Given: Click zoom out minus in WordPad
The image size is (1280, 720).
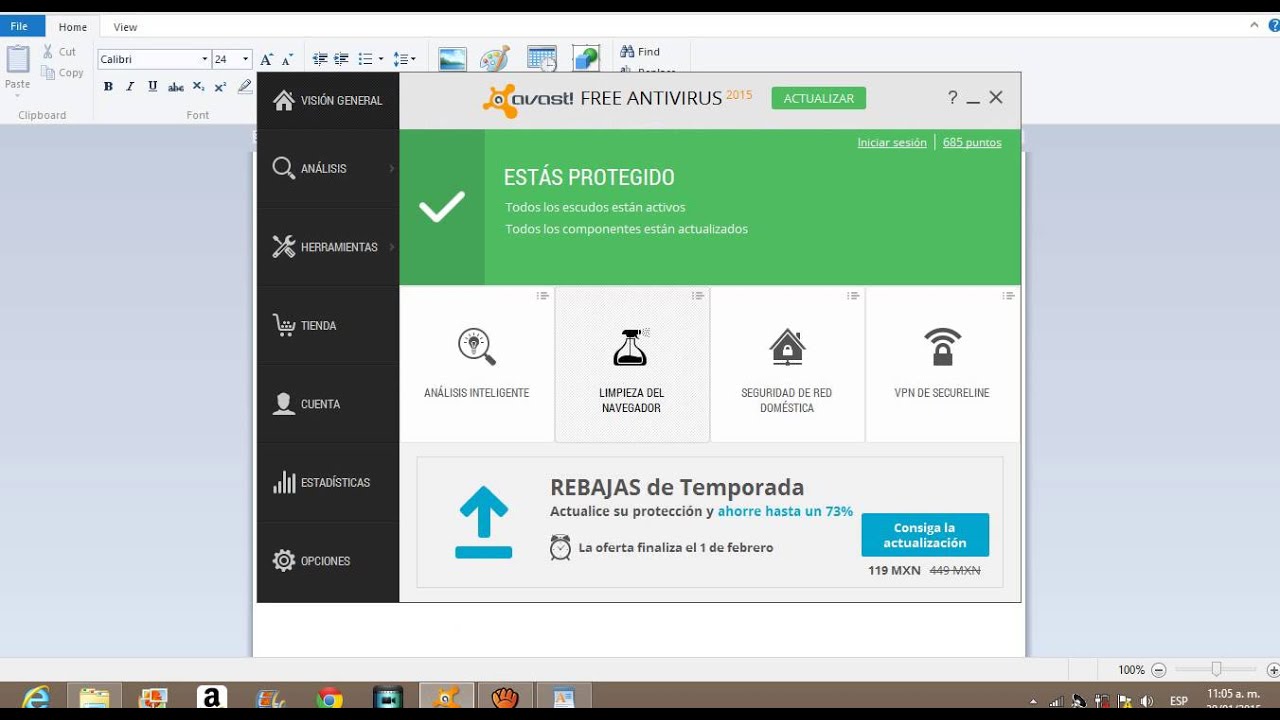Looking at the screenshot, I should (x=1159, y=670).
